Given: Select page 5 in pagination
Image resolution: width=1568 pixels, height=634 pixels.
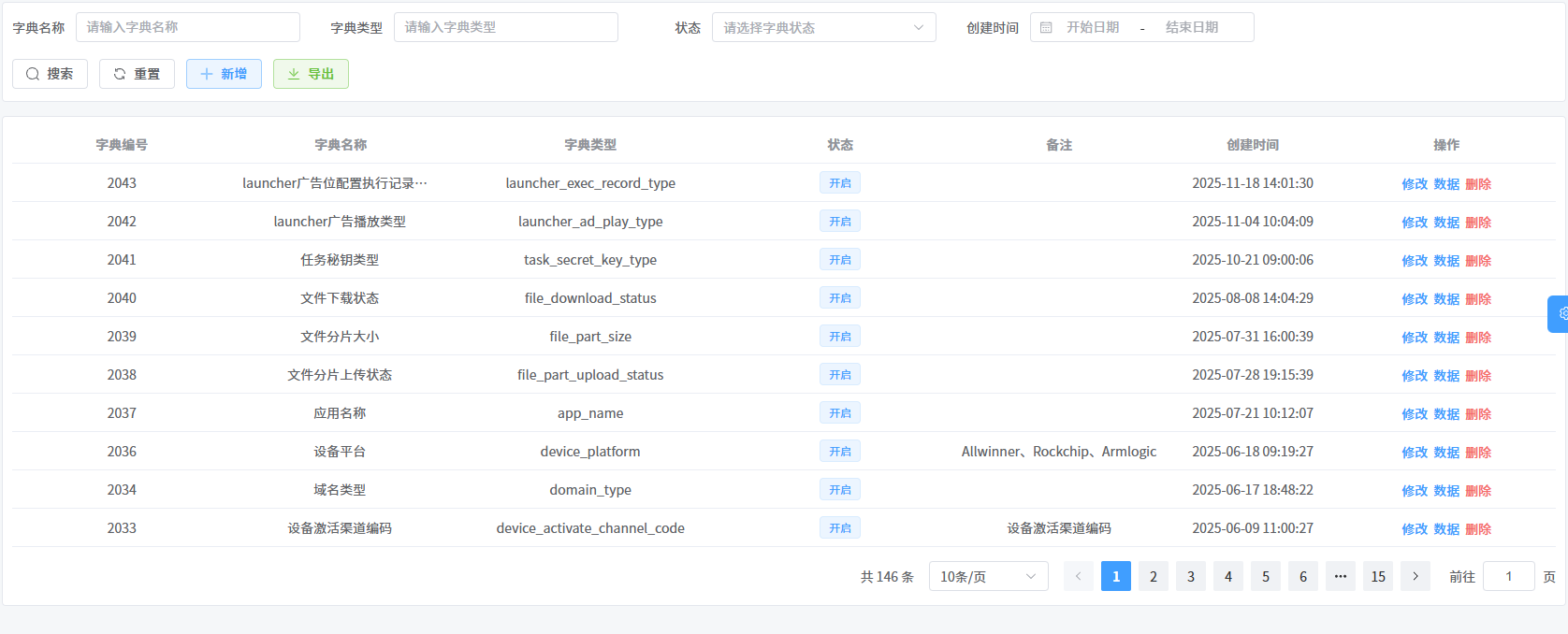Looking at the screenshot, I should [x=1266, y=576].
